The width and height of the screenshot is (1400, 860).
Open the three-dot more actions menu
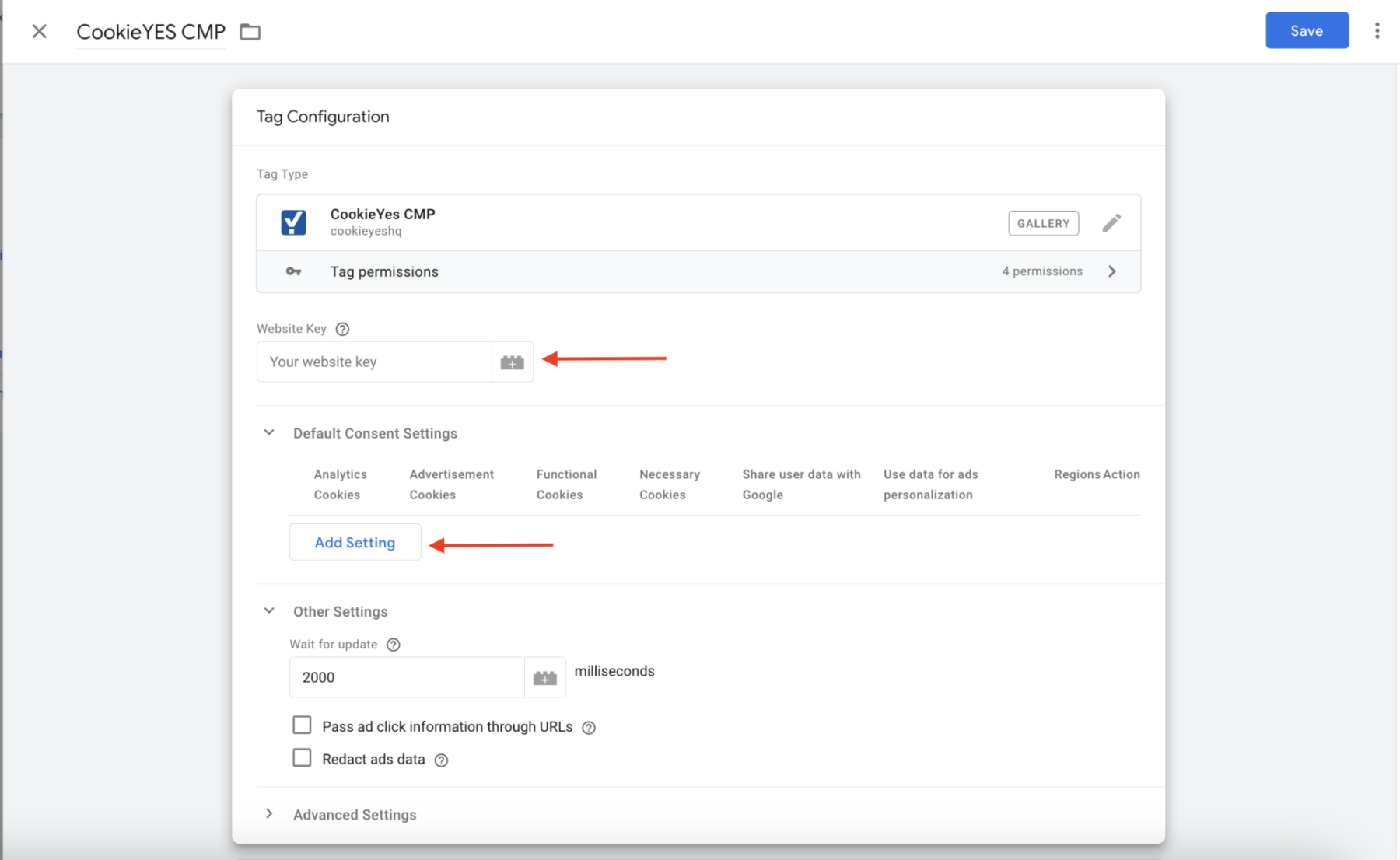coord(1377,30)
